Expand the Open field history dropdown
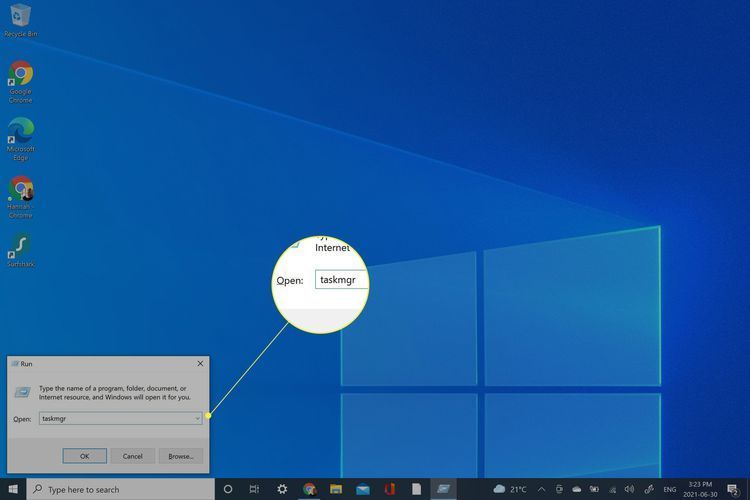 (197, 418)
